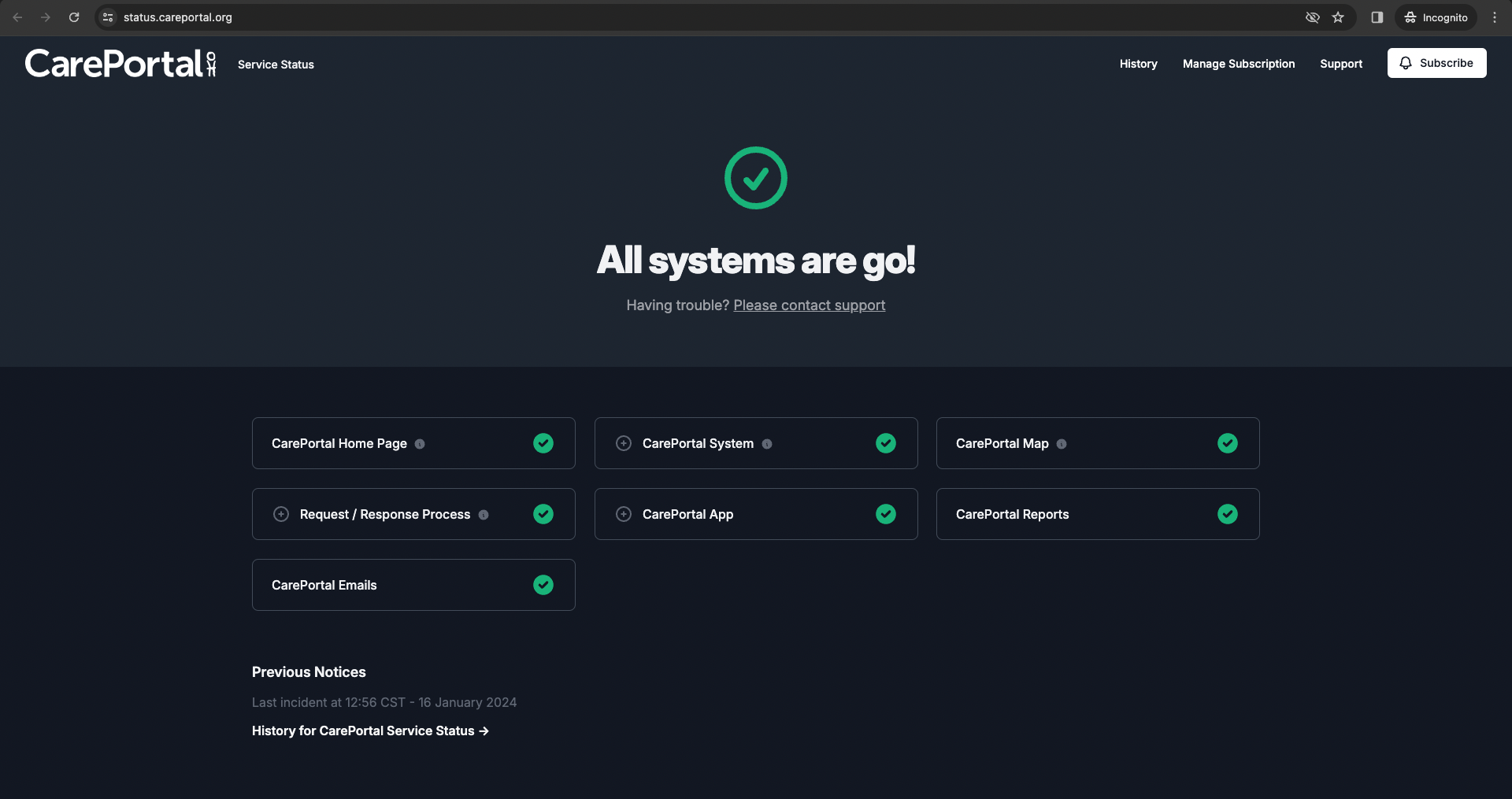The width and height of the screenshot is (1512, 799).
Task: Expand the CarePortal System component group
Action: [x=624, y=443]
